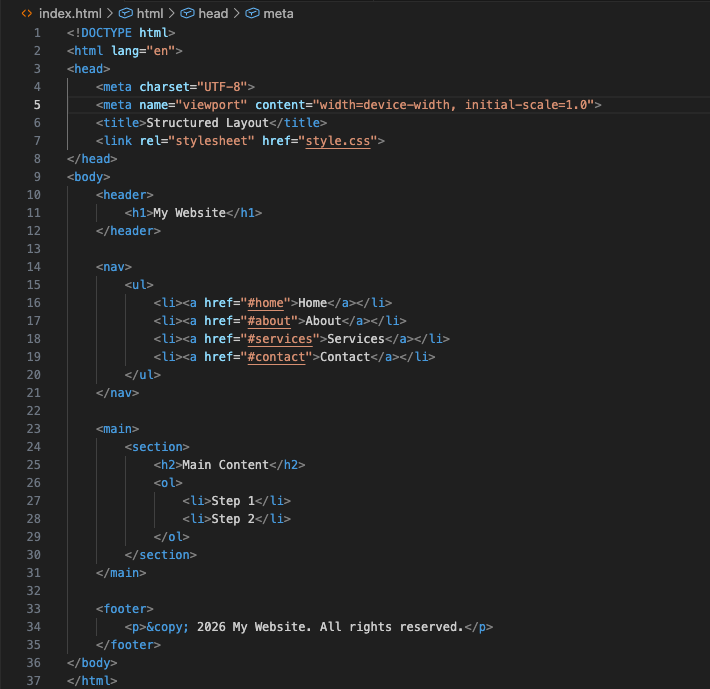Click the Step 2 list item text
The image size is (710, 689).
tap(233, 519)
